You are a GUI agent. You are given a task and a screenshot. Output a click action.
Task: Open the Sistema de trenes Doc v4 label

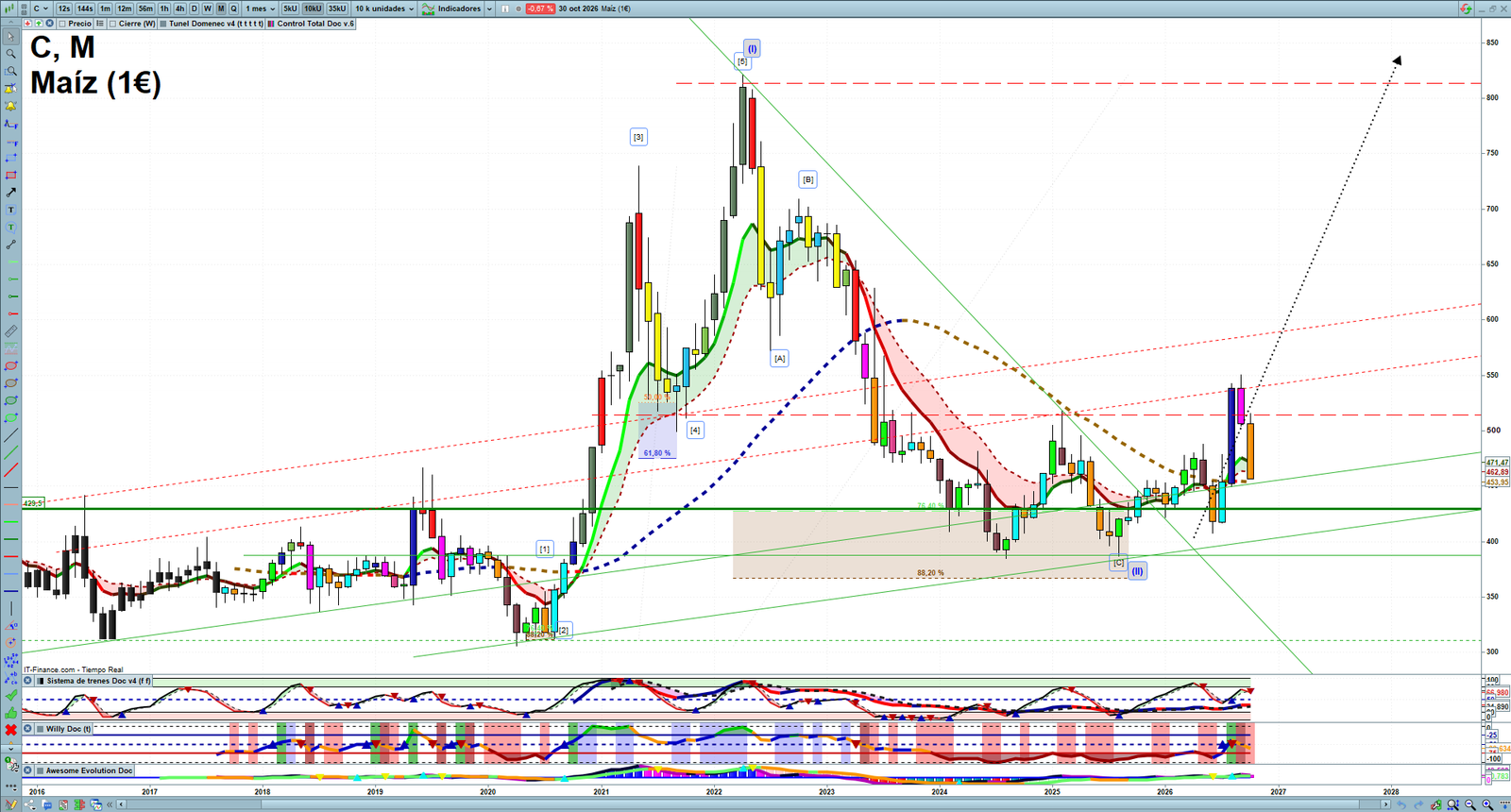click(99, 681)
